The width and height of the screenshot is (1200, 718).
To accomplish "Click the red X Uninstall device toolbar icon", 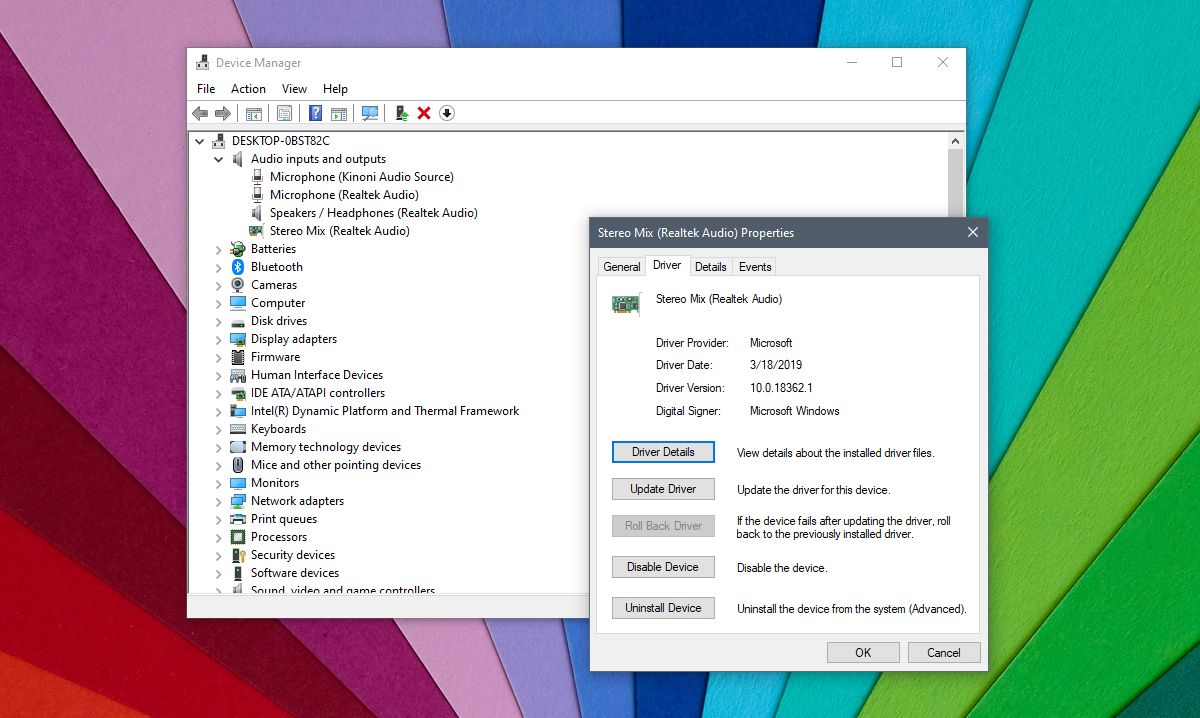I will click(424, 113).
